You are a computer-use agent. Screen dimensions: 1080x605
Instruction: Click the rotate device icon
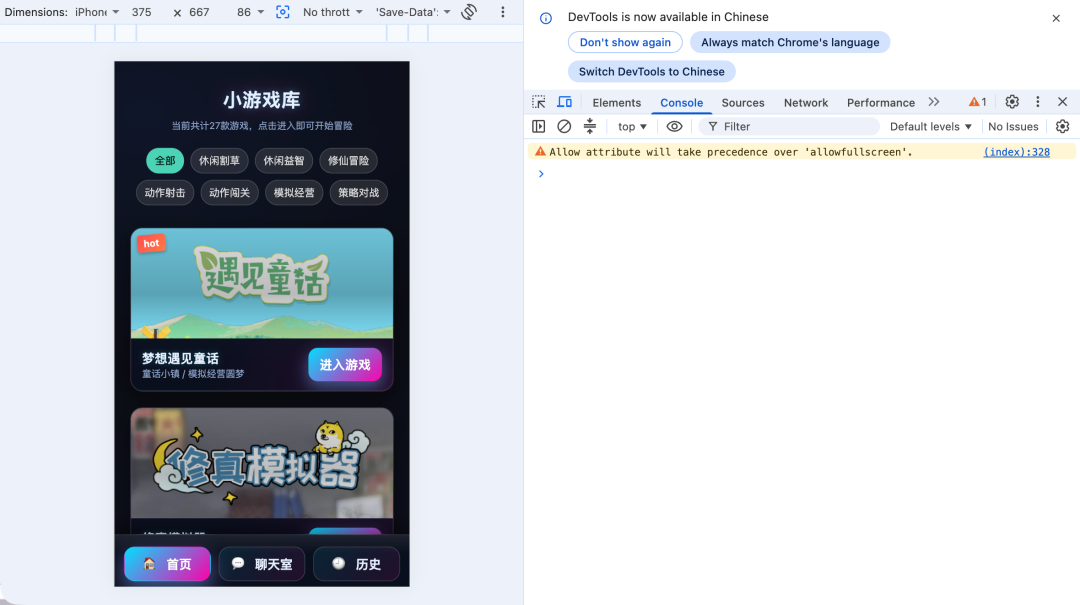pos(469,12)
